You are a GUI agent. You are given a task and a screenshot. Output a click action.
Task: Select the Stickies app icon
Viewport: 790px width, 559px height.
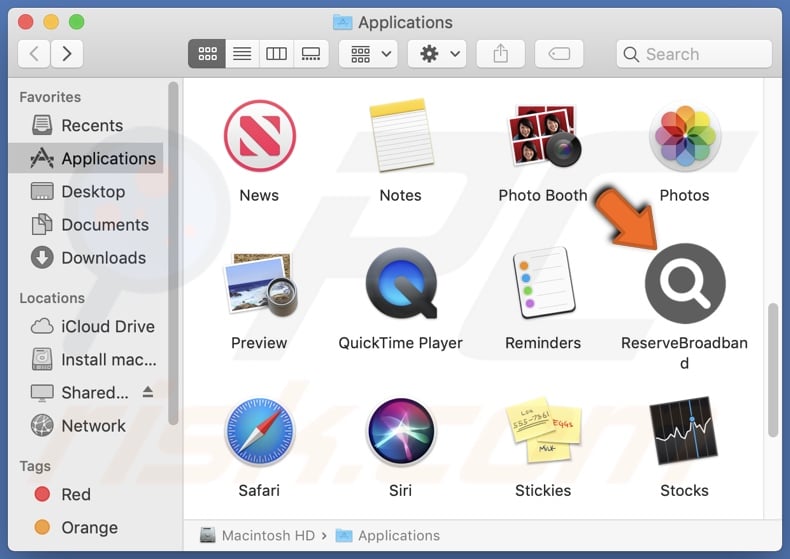(543, 429)
